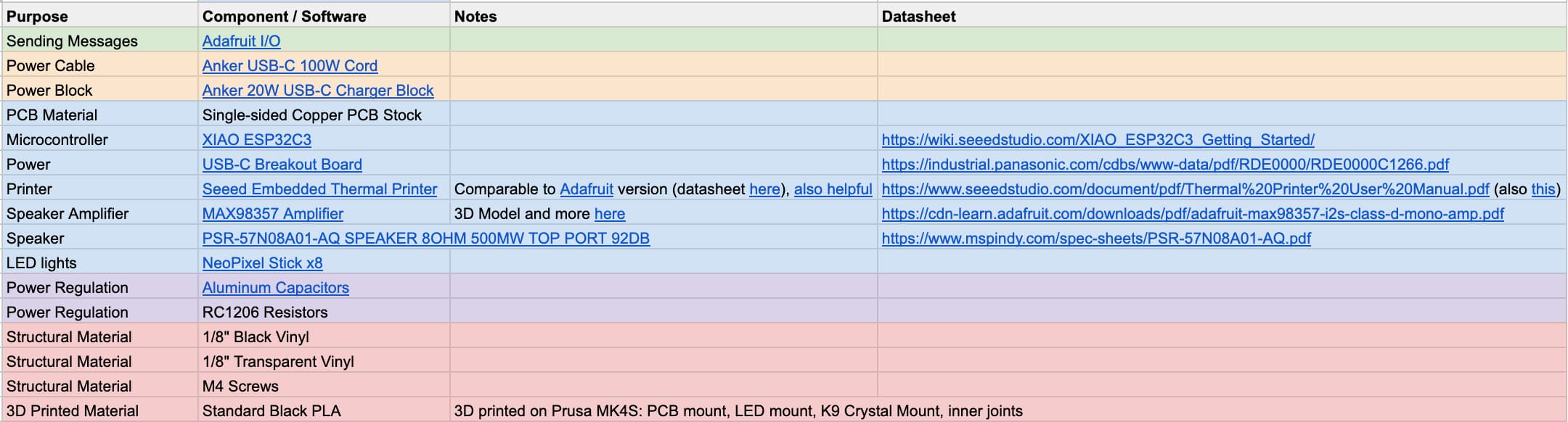Open the mspindy speaker spec-sheet link

1096,239
